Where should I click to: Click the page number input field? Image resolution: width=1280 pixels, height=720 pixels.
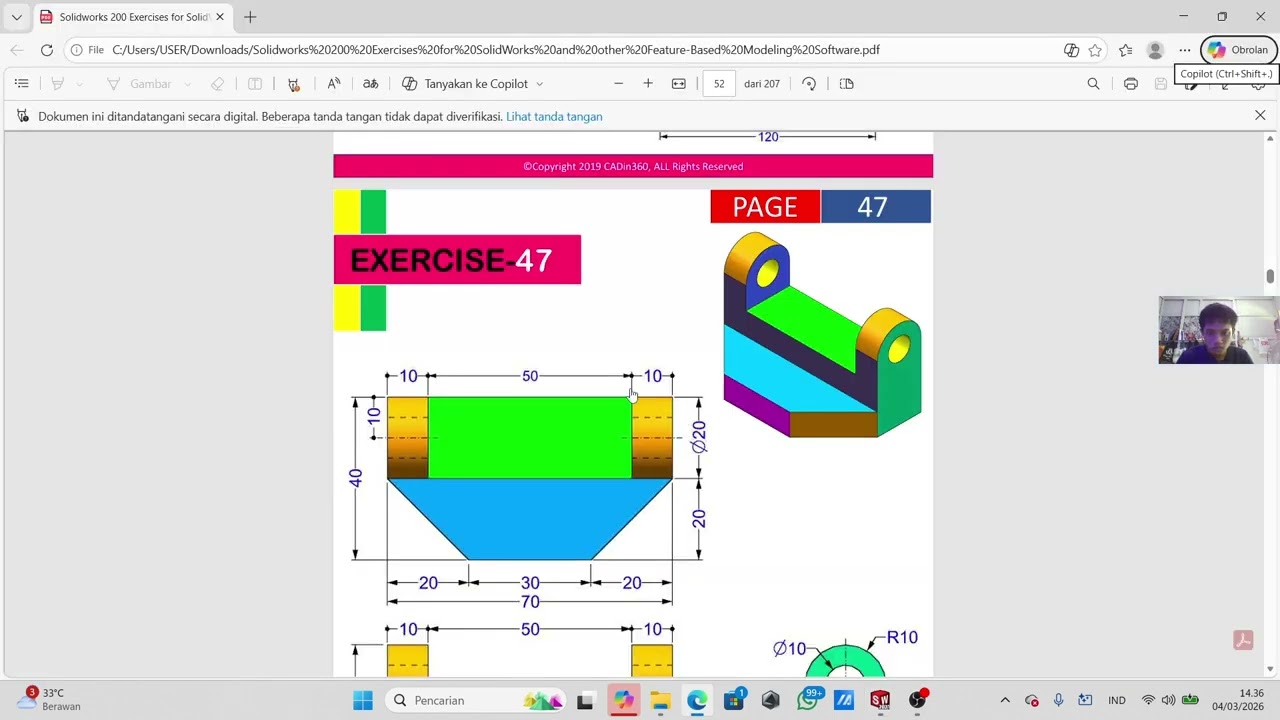[719, 84]
